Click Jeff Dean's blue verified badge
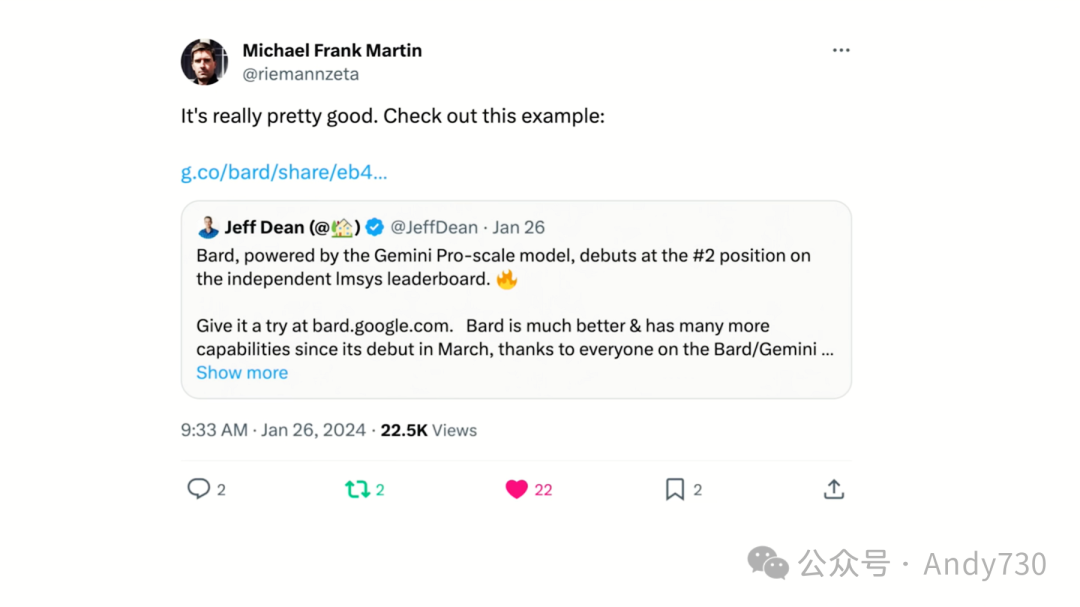This screenshot has height=607, width=1080. pos(374,227)
